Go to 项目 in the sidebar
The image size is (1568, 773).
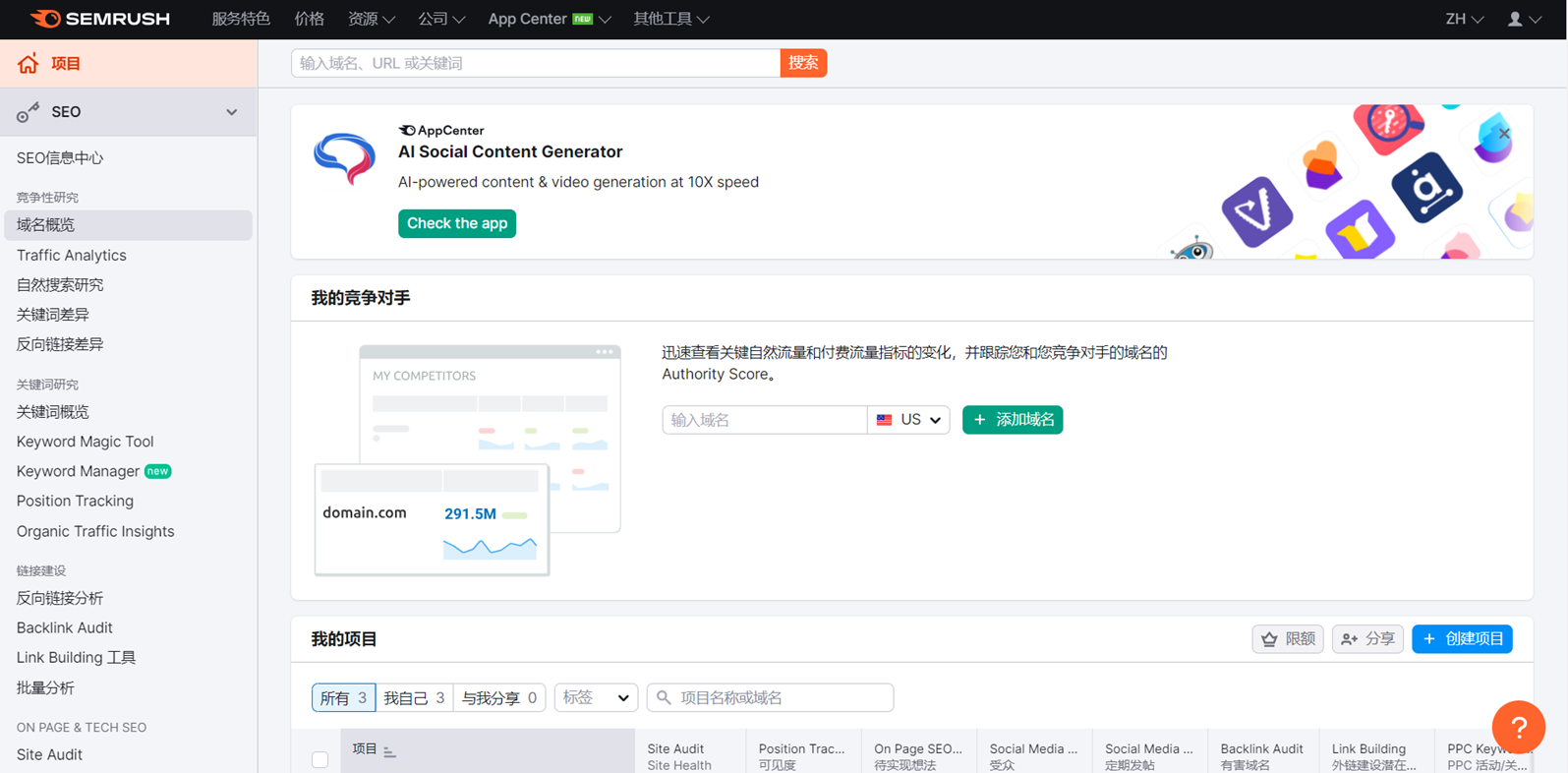[x=129, y=64]
